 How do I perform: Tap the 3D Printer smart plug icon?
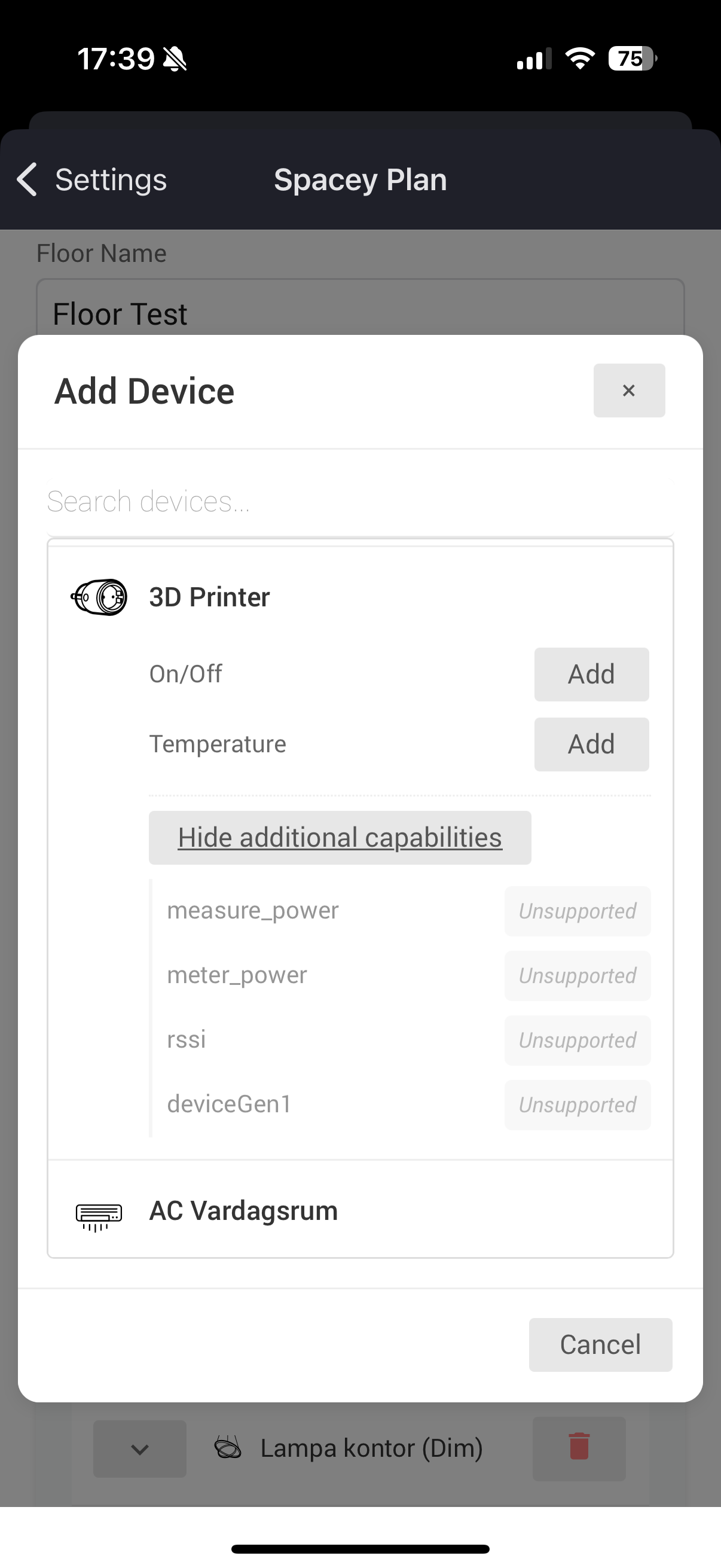tap(99, 597)
